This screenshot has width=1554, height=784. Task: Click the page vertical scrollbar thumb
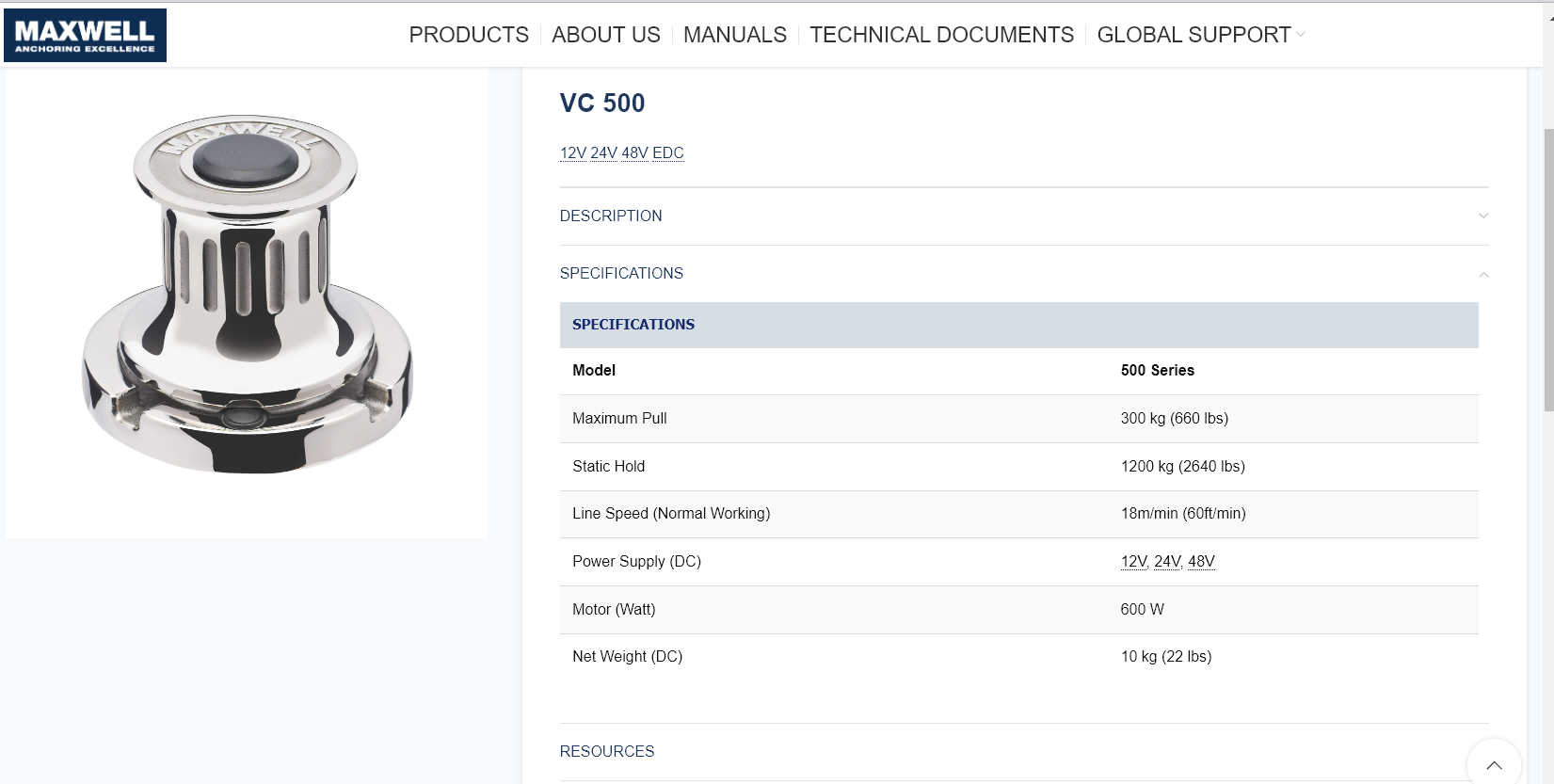point(1548,268)
